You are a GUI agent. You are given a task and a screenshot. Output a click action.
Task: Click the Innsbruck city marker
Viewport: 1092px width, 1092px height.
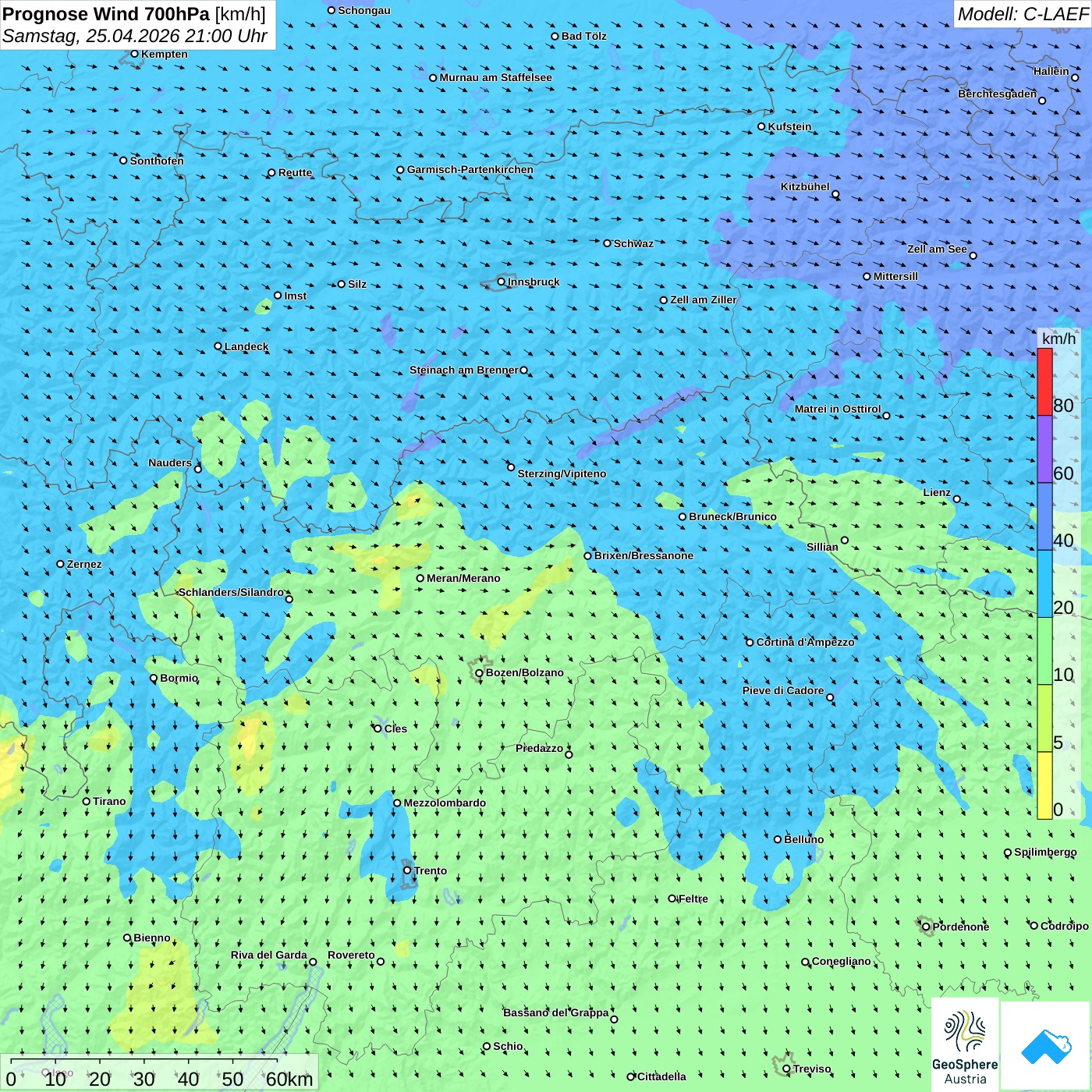(502, 282)
